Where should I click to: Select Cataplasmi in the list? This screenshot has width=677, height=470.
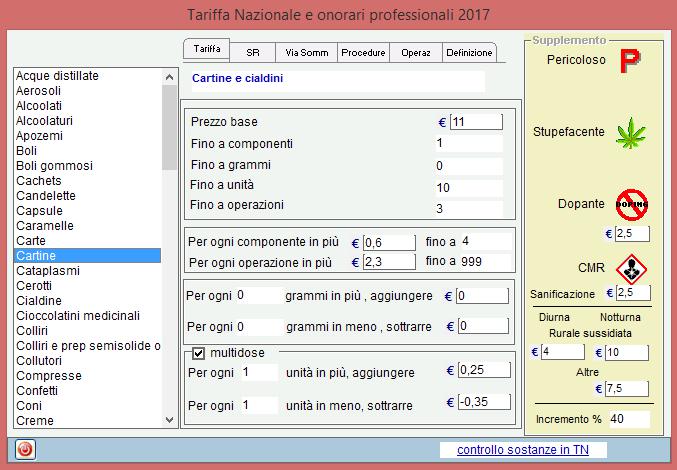(x=88, y=271)
